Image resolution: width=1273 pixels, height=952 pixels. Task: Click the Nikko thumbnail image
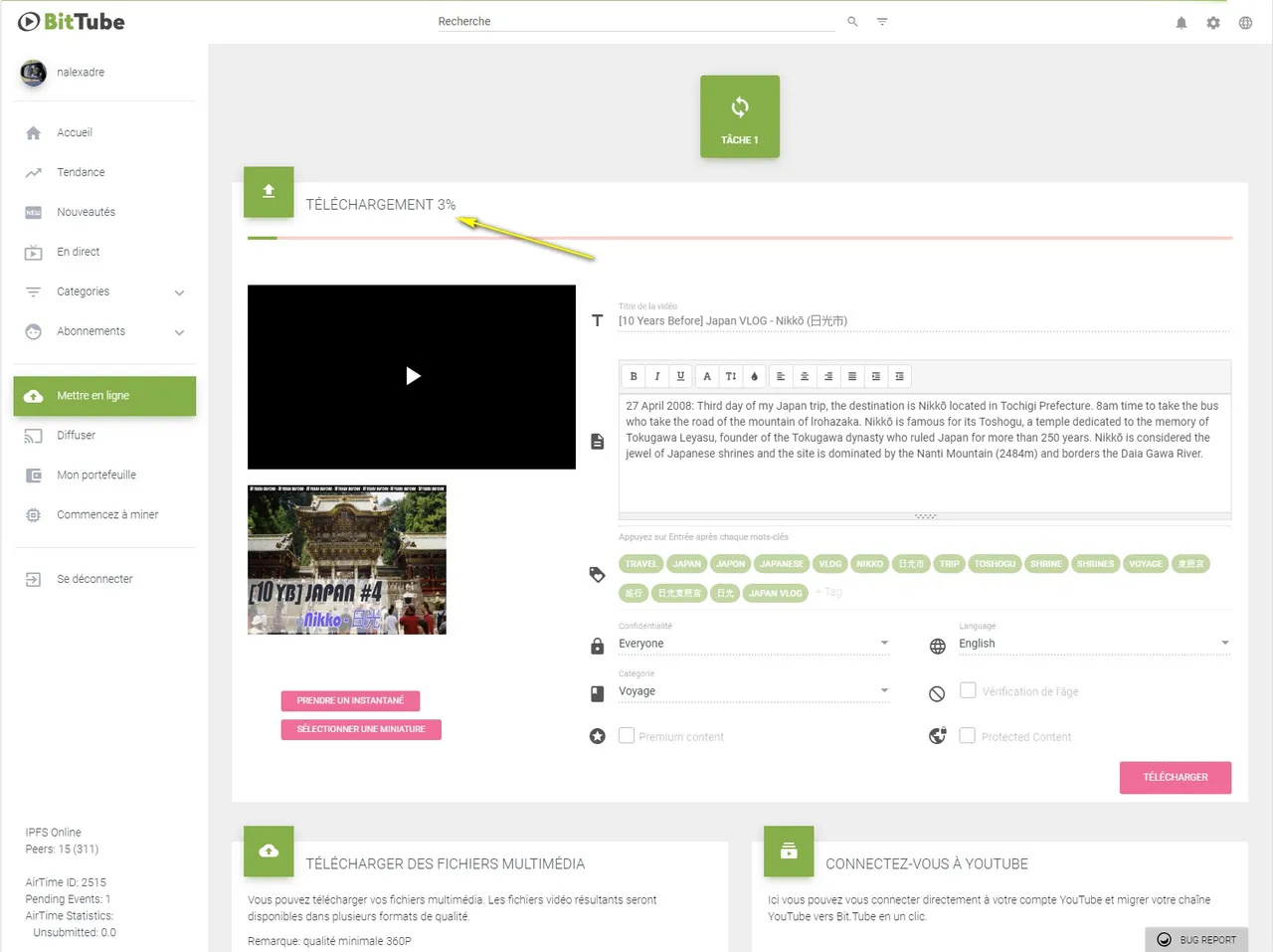347,560
